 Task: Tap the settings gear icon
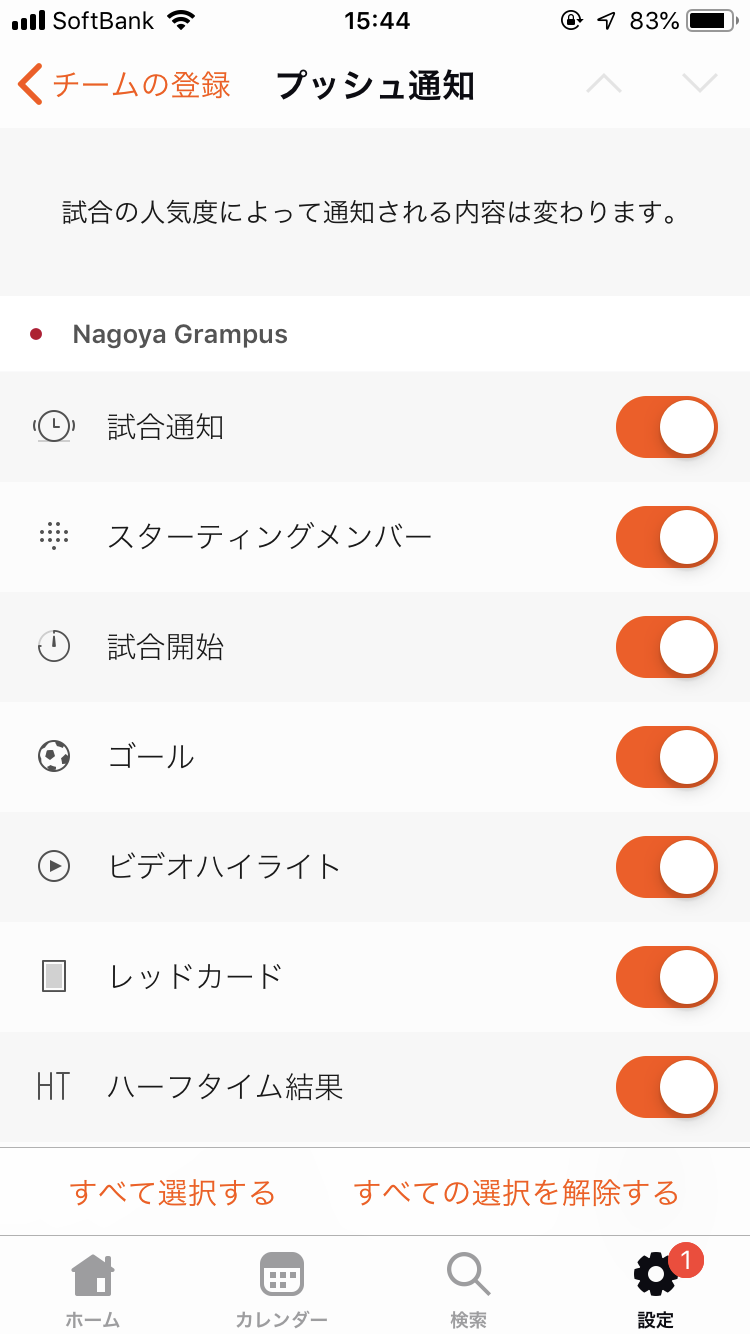pos(656,1275)
